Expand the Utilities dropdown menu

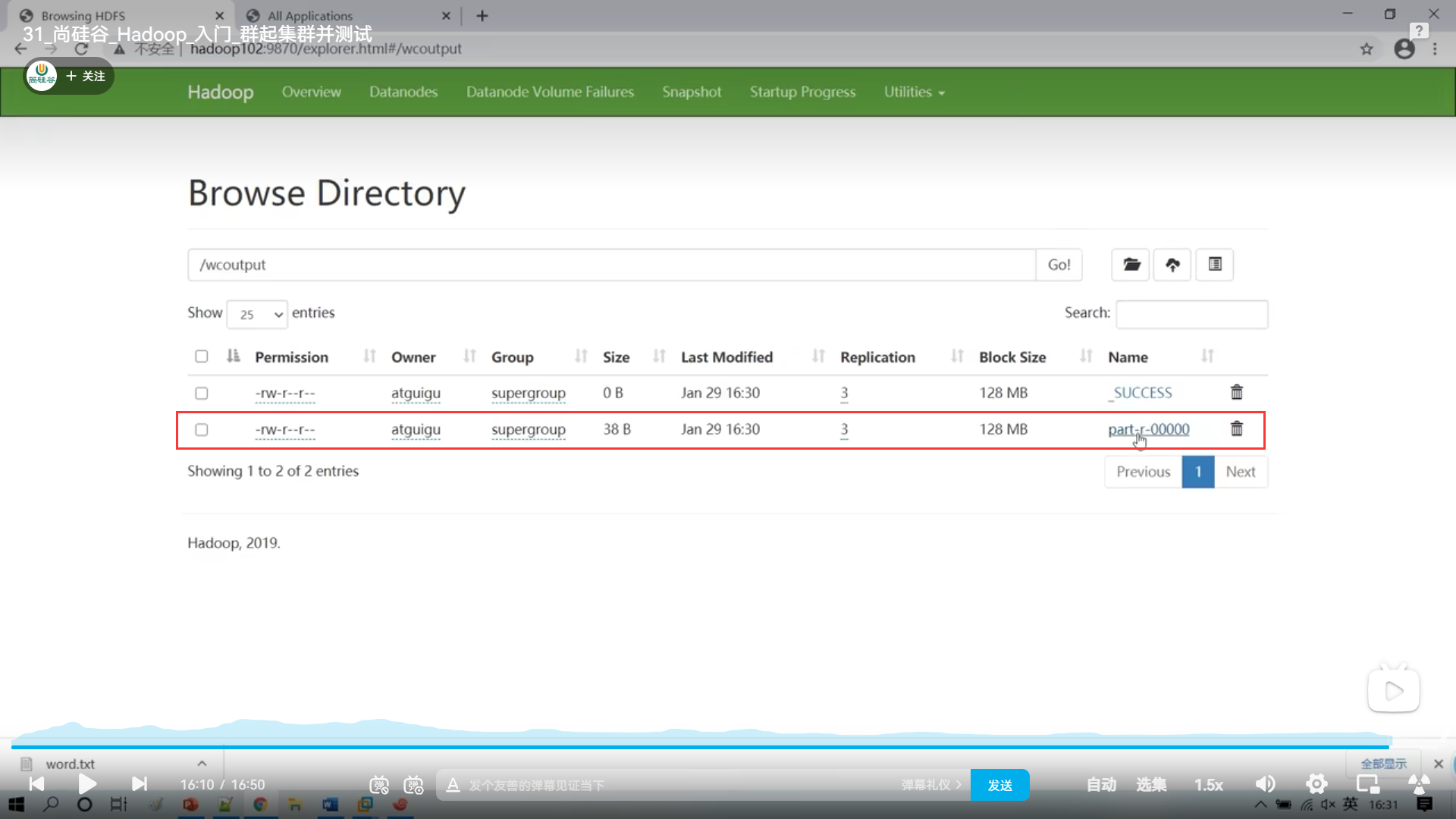[914, 92]
